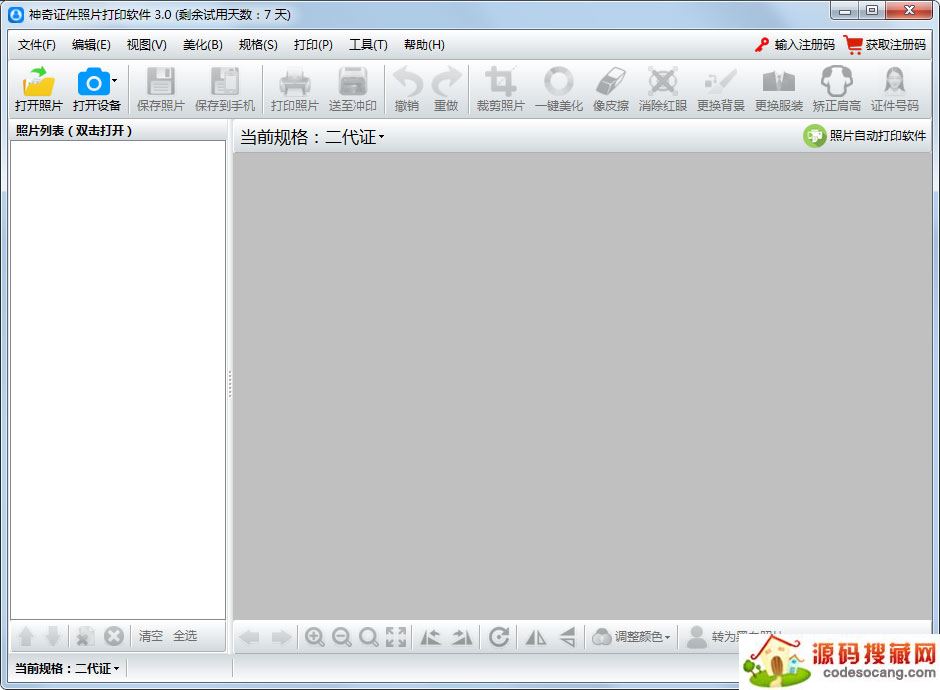
Task: Expand the Adjust Color dropdown
Action: [632, 637]
